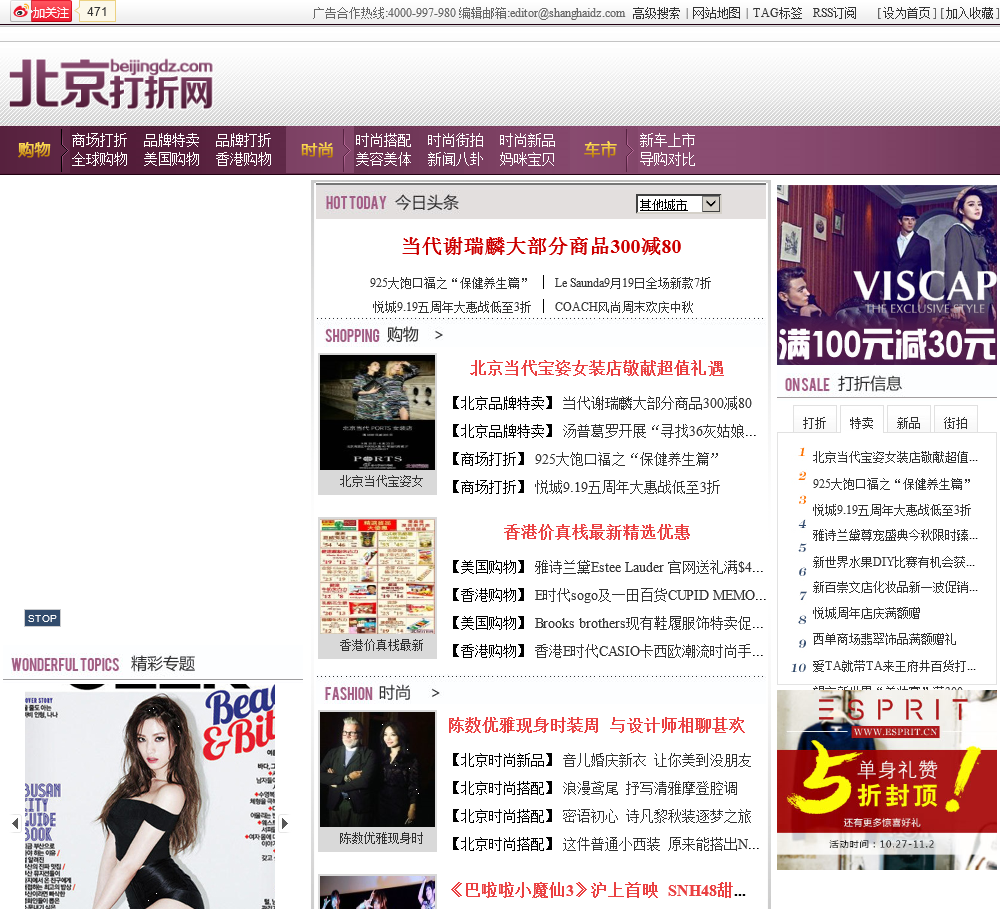The width and height of the screenshot is (1000, 909).
Task: Open ranked item 8 西单商场翡翠饰品满额赠礼
Action: click(x=884, y=639)
